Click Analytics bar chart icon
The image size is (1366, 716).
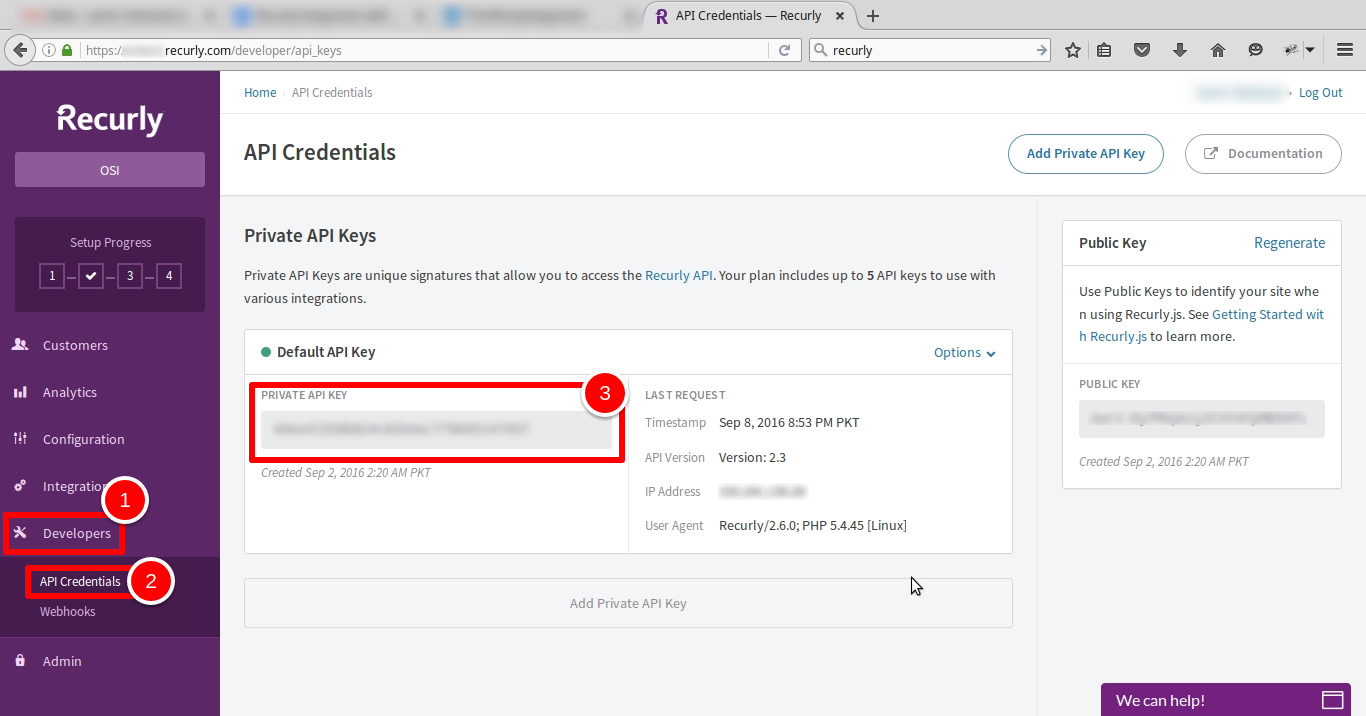tap(20, 392)
